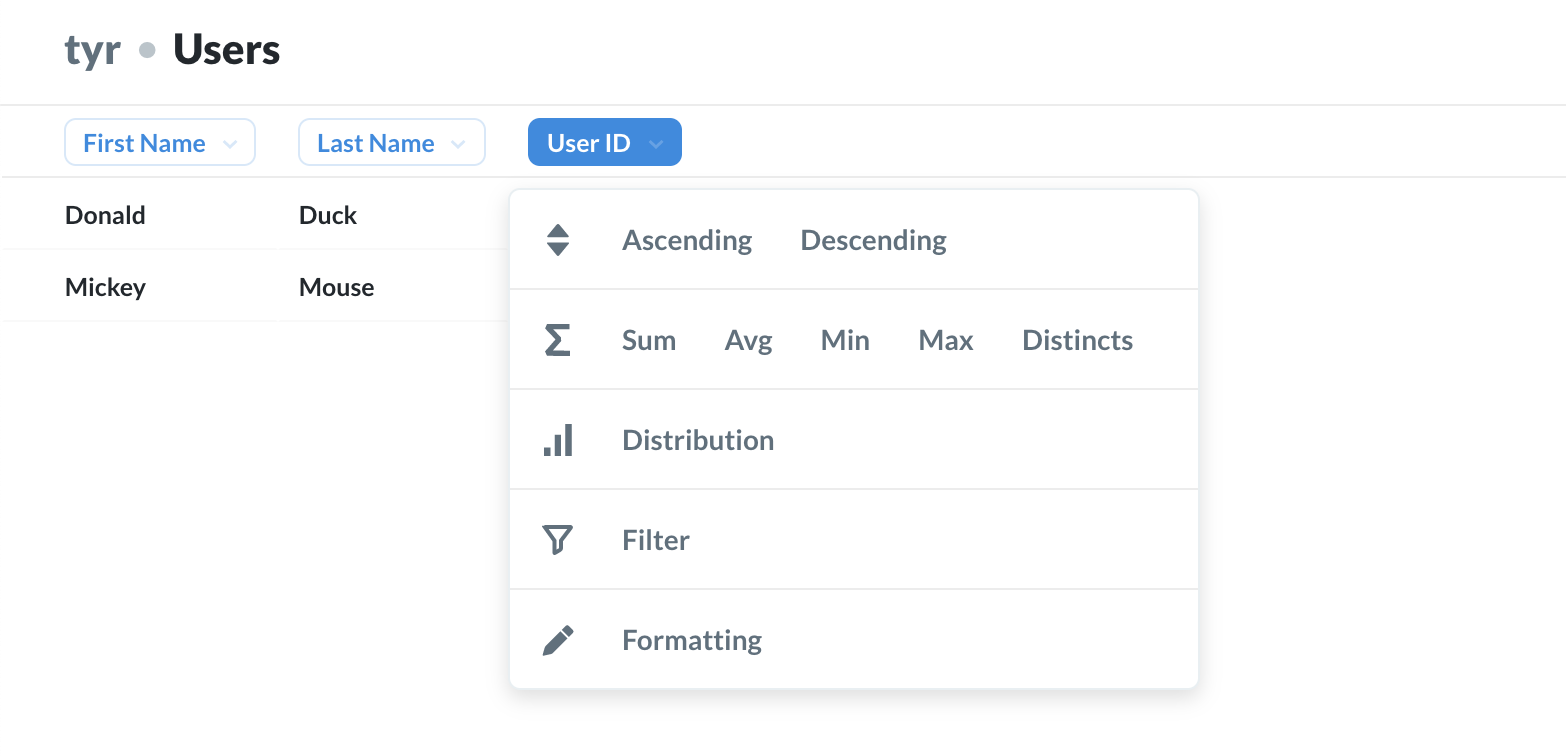Show Distincts for User ID
Viewport: 1566px width, 756px height.
(x=1077, y=340)
